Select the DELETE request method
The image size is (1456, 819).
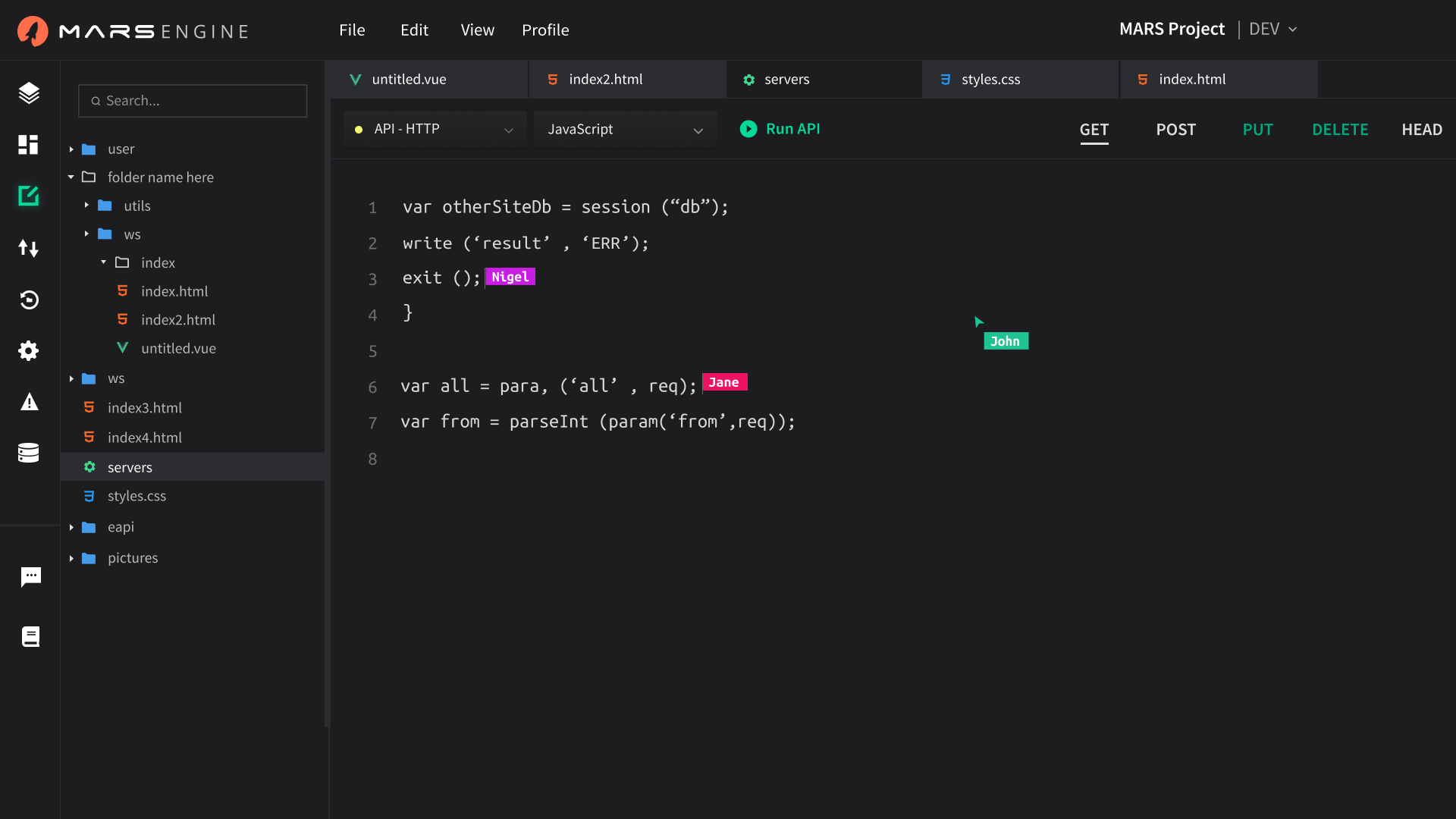[1339, 130]
